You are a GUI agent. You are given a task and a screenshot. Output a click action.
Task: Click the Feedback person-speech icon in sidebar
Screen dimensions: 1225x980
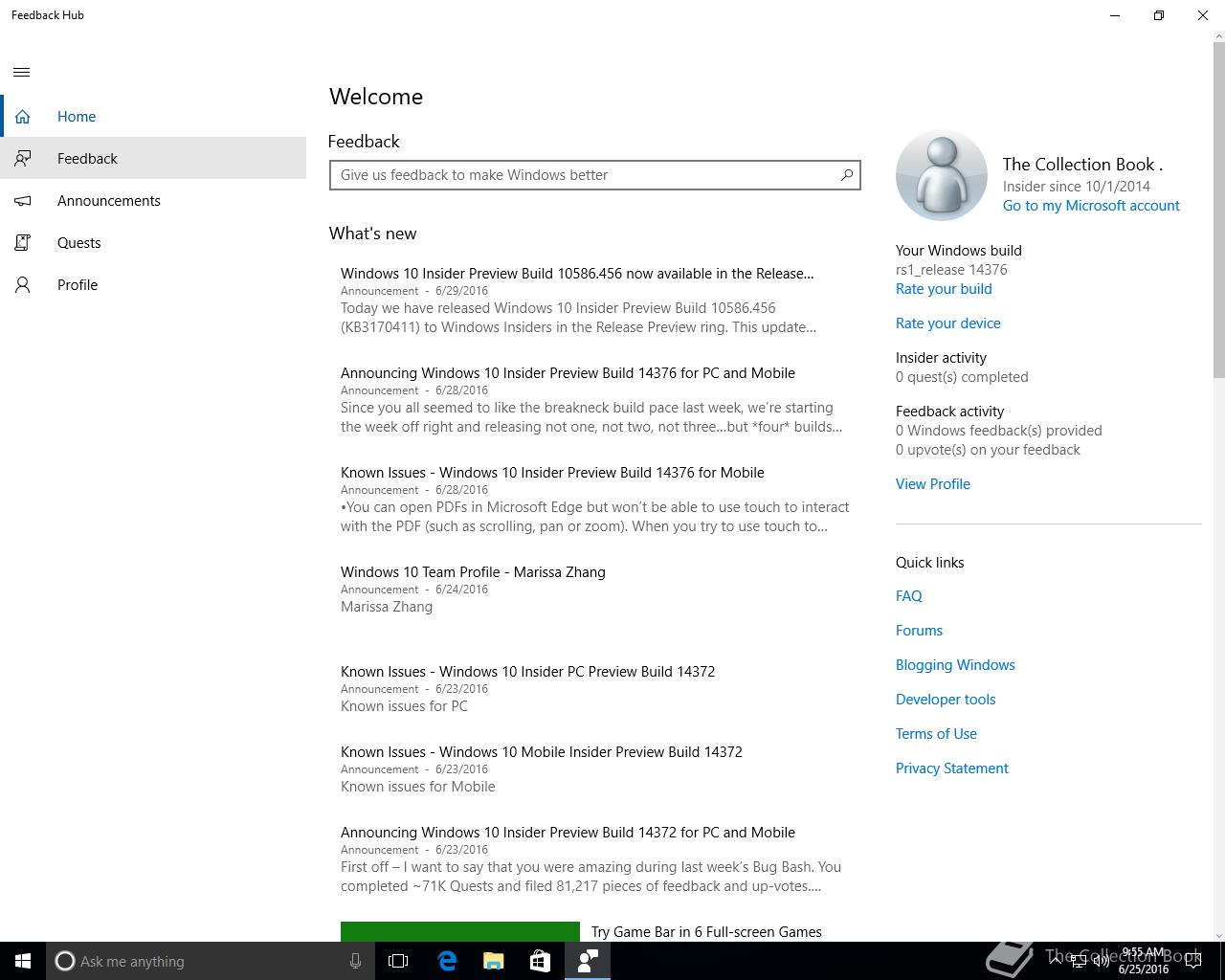pos(22,159)
